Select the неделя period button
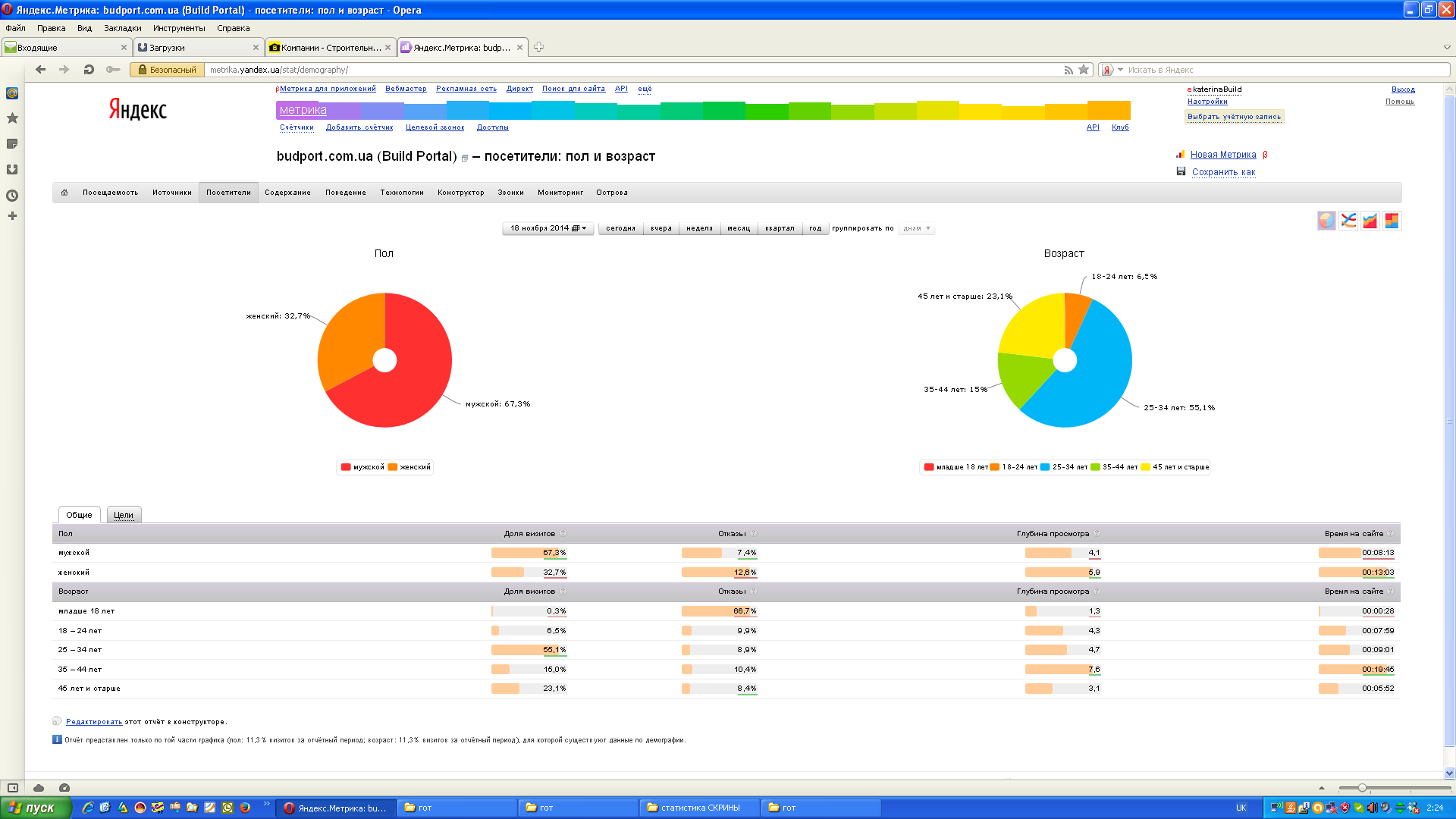 [x=699, y=228]
